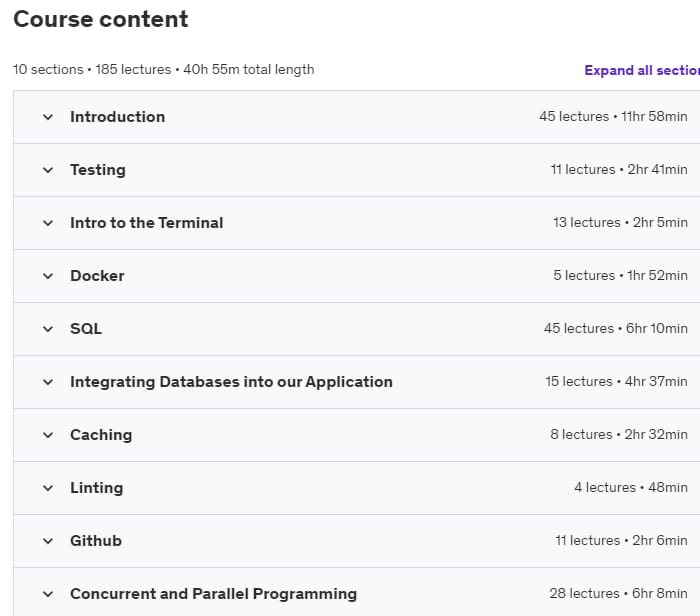Expand Concurrent and Parallel Programming chevron
Viewport: 700px width, 616px height.
point(48,594)
